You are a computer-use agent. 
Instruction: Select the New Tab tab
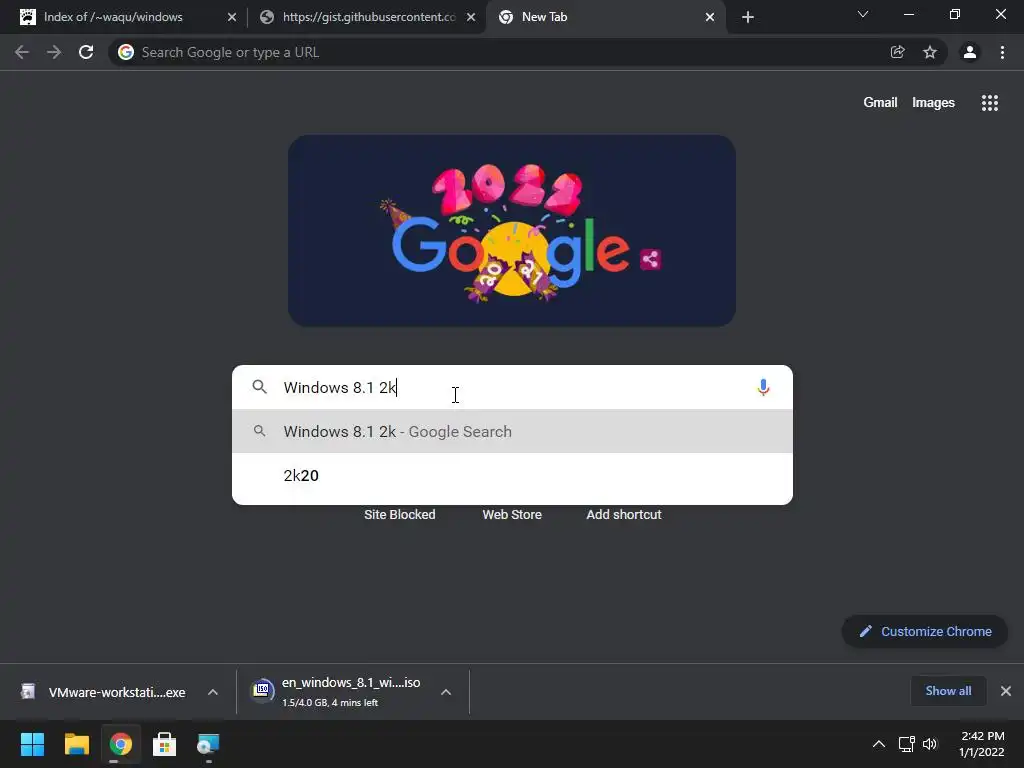coord(605,17)
